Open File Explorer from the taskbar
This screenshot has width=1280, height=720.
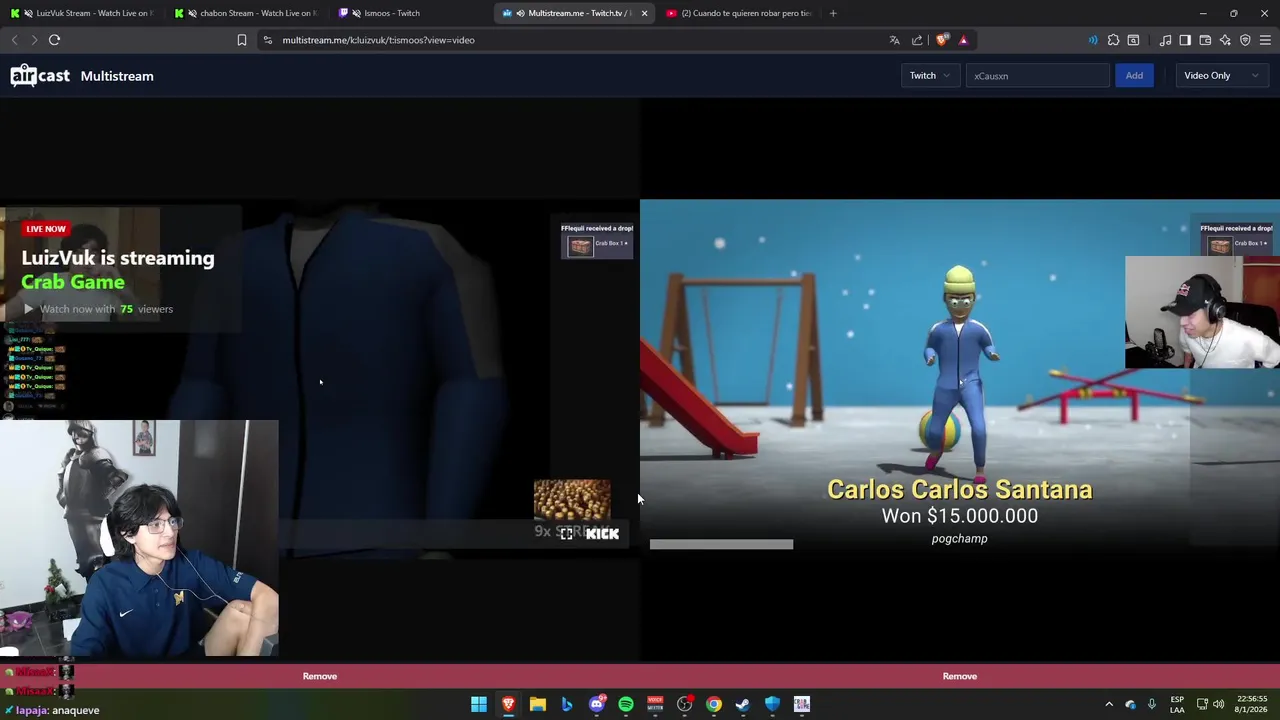tap(538, 704)
